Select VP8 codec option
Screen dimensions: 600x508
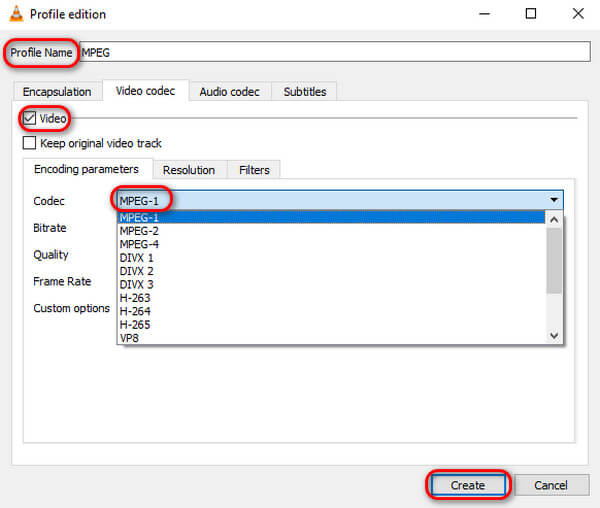click(x=331, y=338)
